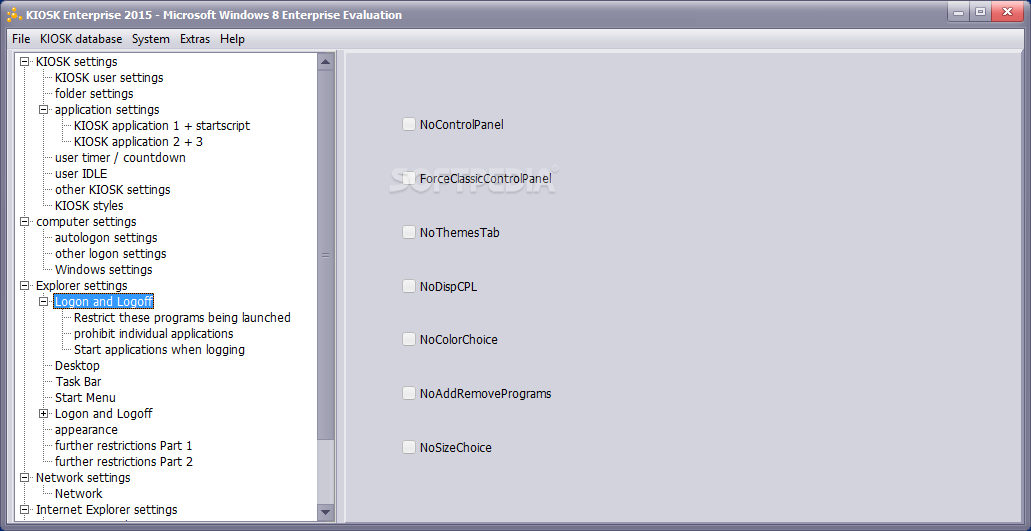
Task: Open the Extras menu
Action: click(195, 39)
